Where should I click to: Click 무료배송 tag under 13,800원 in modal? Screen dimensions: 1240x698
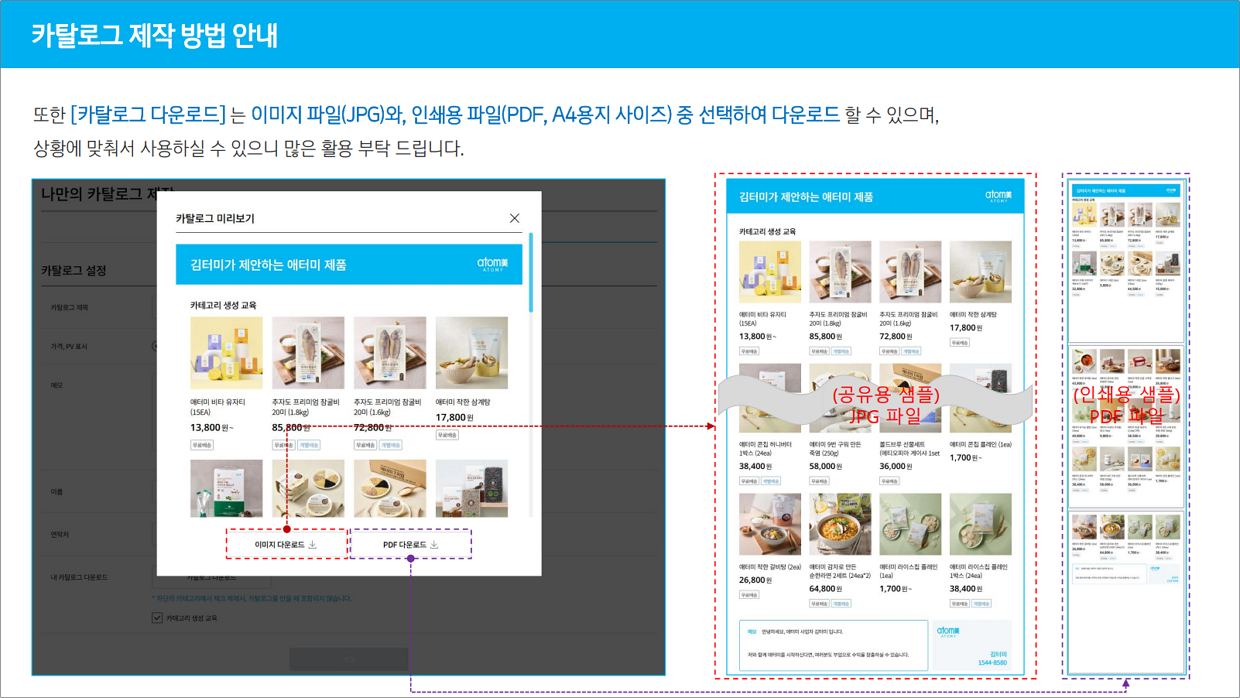(202, 445)
